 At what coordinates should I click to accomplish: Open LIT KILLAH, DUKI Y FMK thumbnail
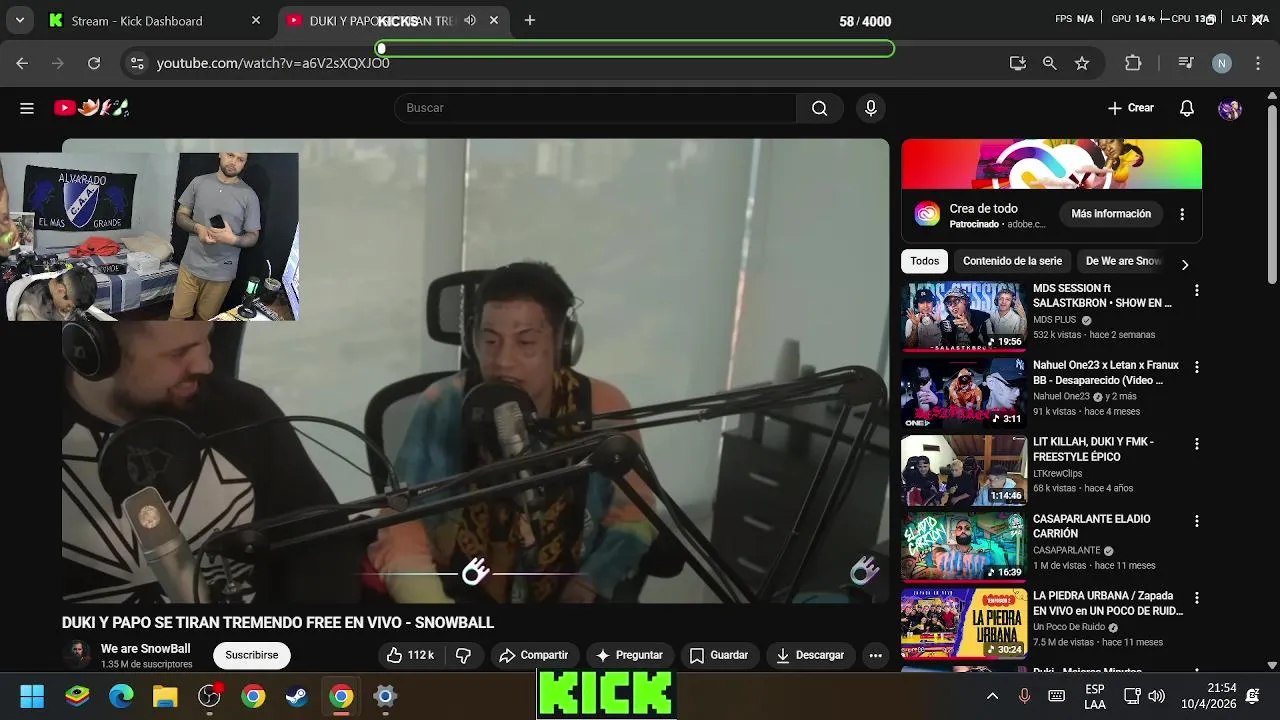pyautogui.click(x=964, y=470)
